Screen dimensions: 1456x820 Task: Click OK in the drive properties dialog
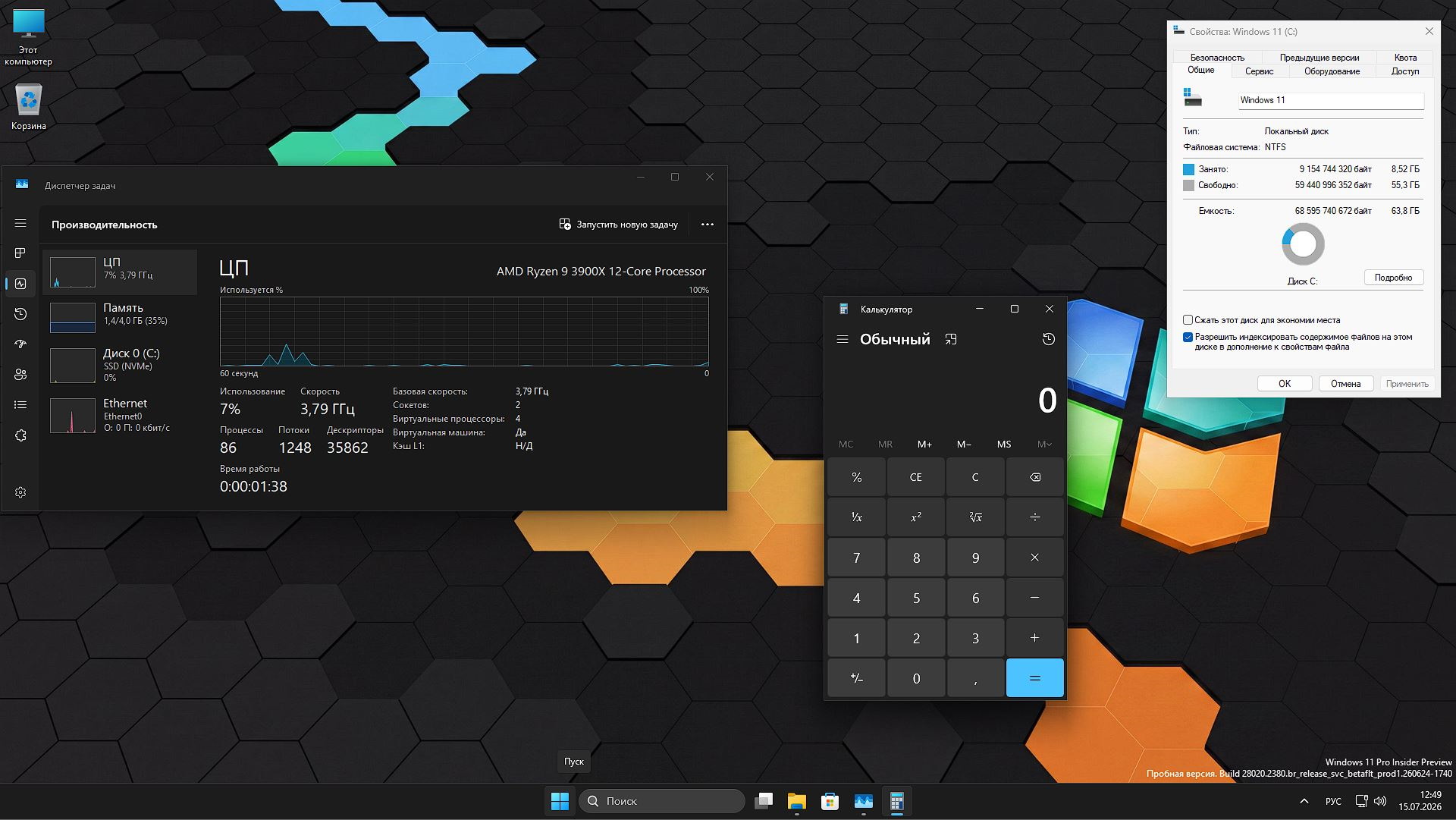(x=1284, y=384)
